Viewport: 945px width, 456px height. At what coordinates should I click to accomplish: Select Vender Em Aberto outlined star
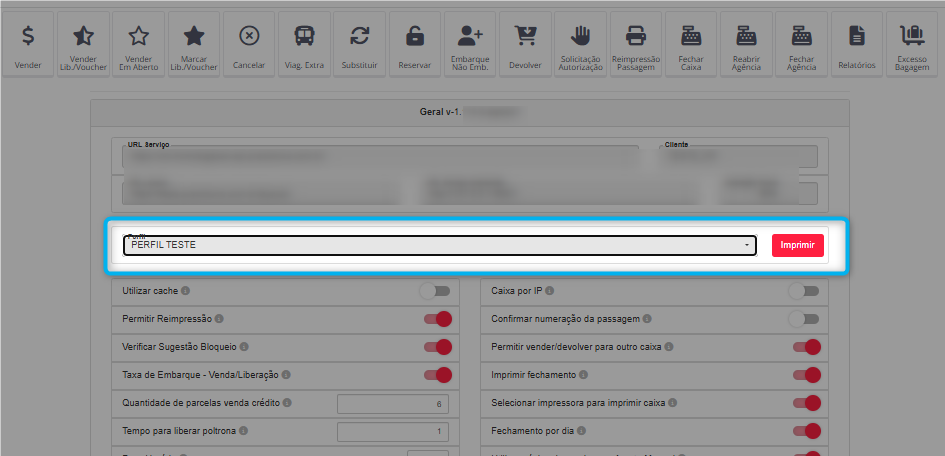pyautogui.click(x=139, y=36)
